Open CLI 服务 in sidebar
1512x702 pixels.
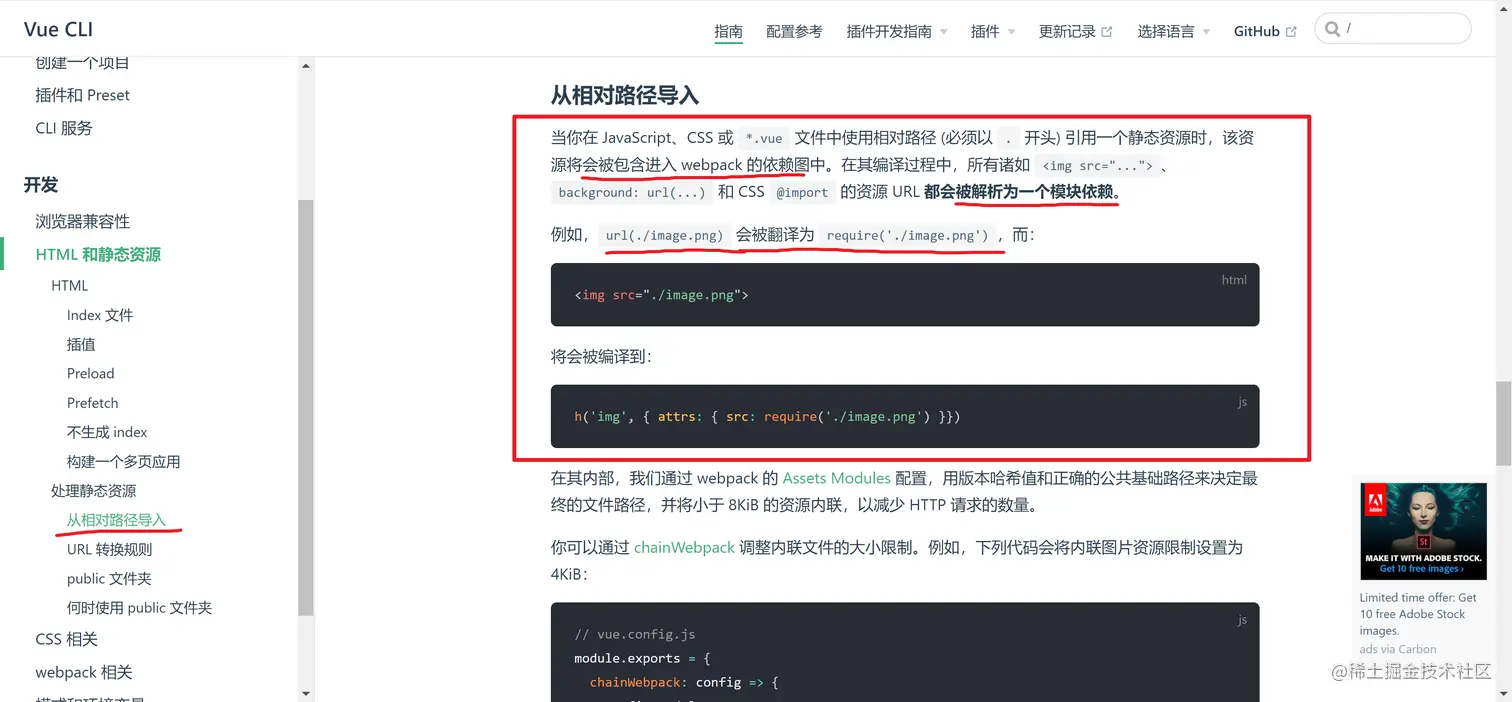click(64, 128)
